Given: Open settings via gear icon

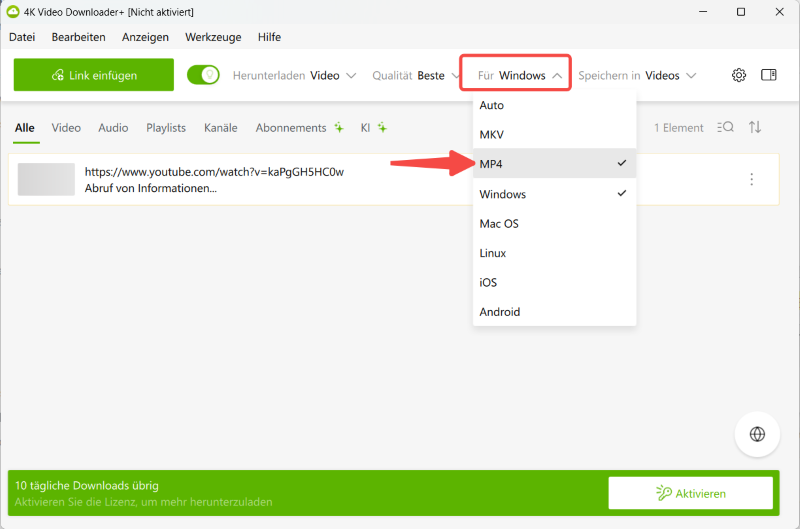Looking at the screenshot, I should pyautogui.click(x=739, y=75).
